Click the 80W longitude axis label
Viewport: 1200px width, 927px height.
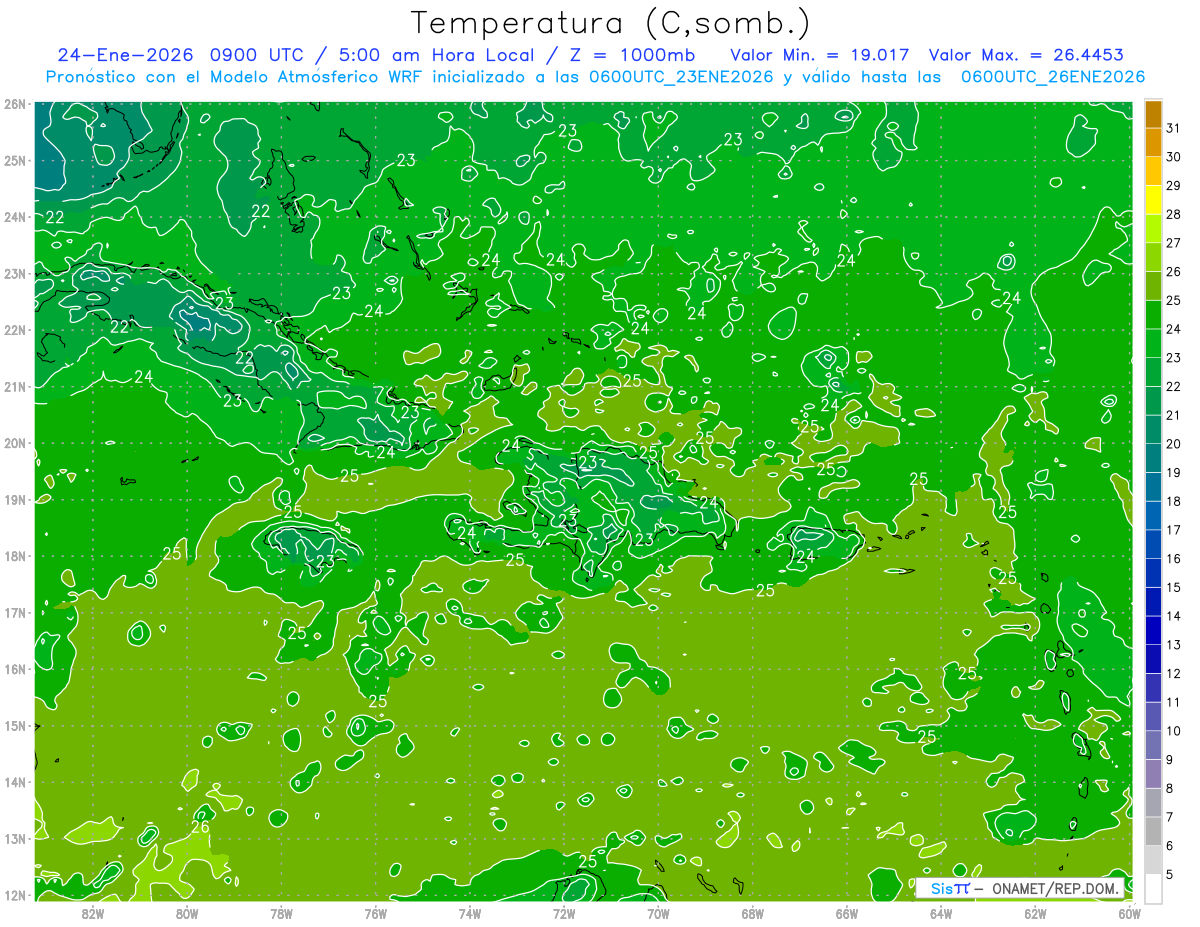pos(187,913)
